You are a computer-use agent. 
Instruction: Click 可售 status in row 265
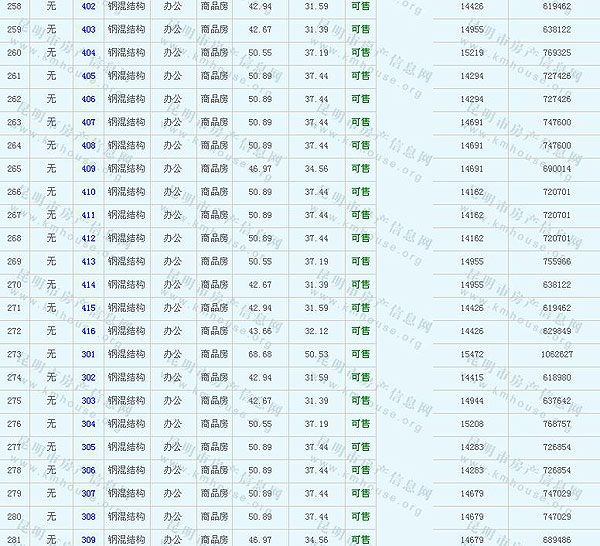pos(360,168)
